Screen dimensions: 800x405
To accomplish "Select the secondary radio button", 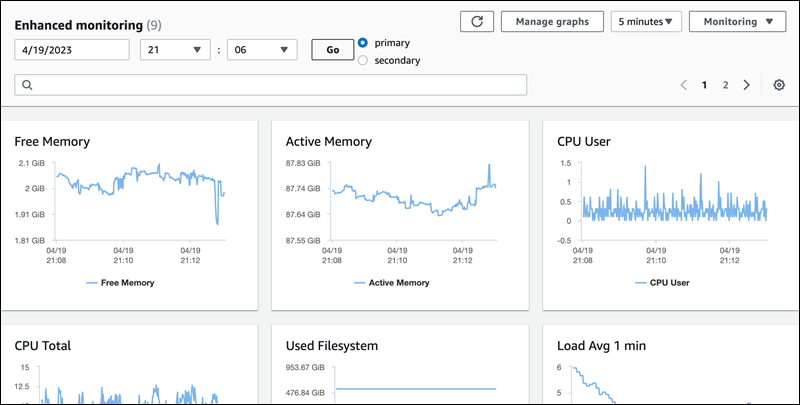I will pos(363,60).
